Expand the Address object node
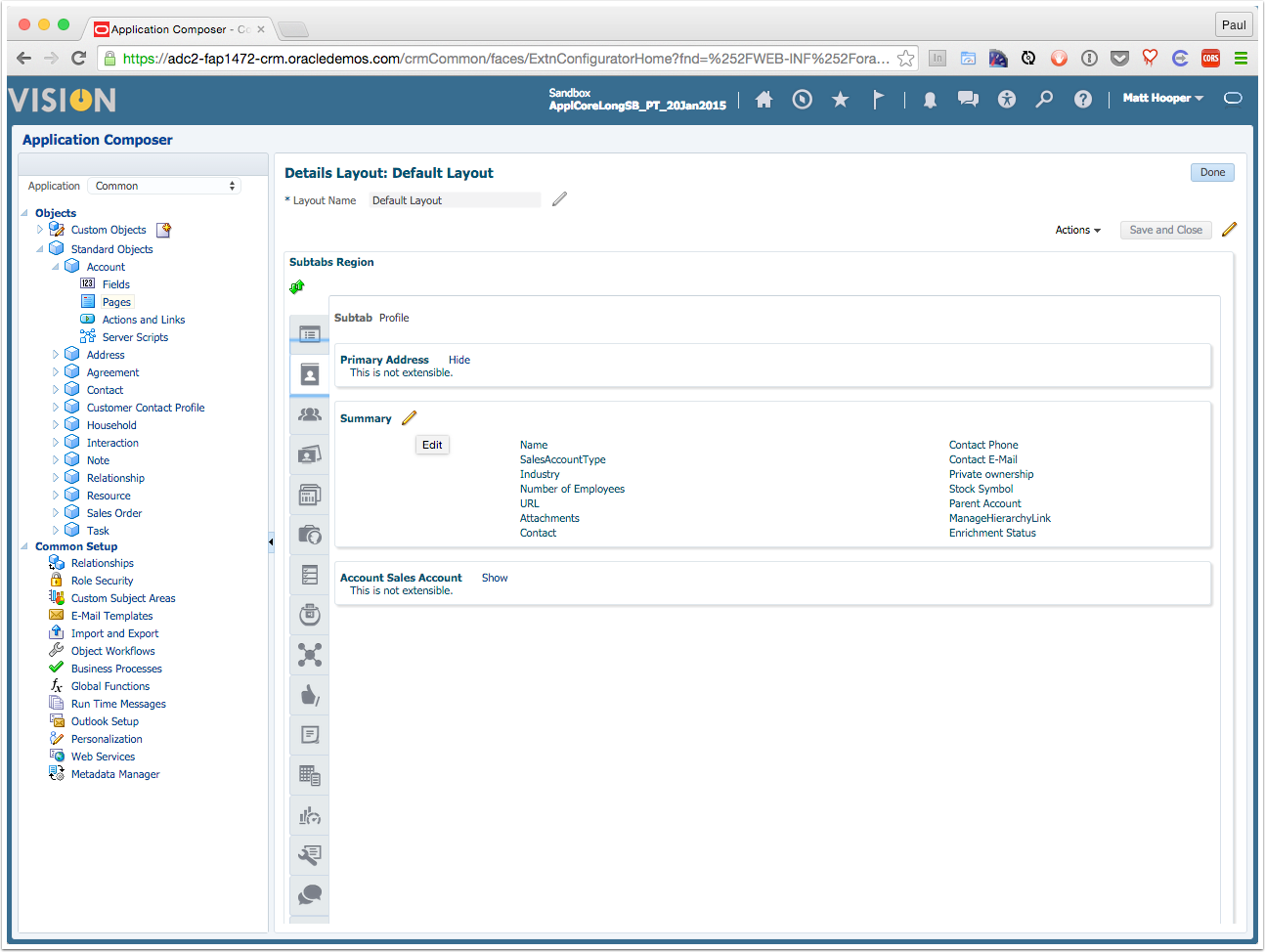1265x952 pixels. tap(56, 355)
